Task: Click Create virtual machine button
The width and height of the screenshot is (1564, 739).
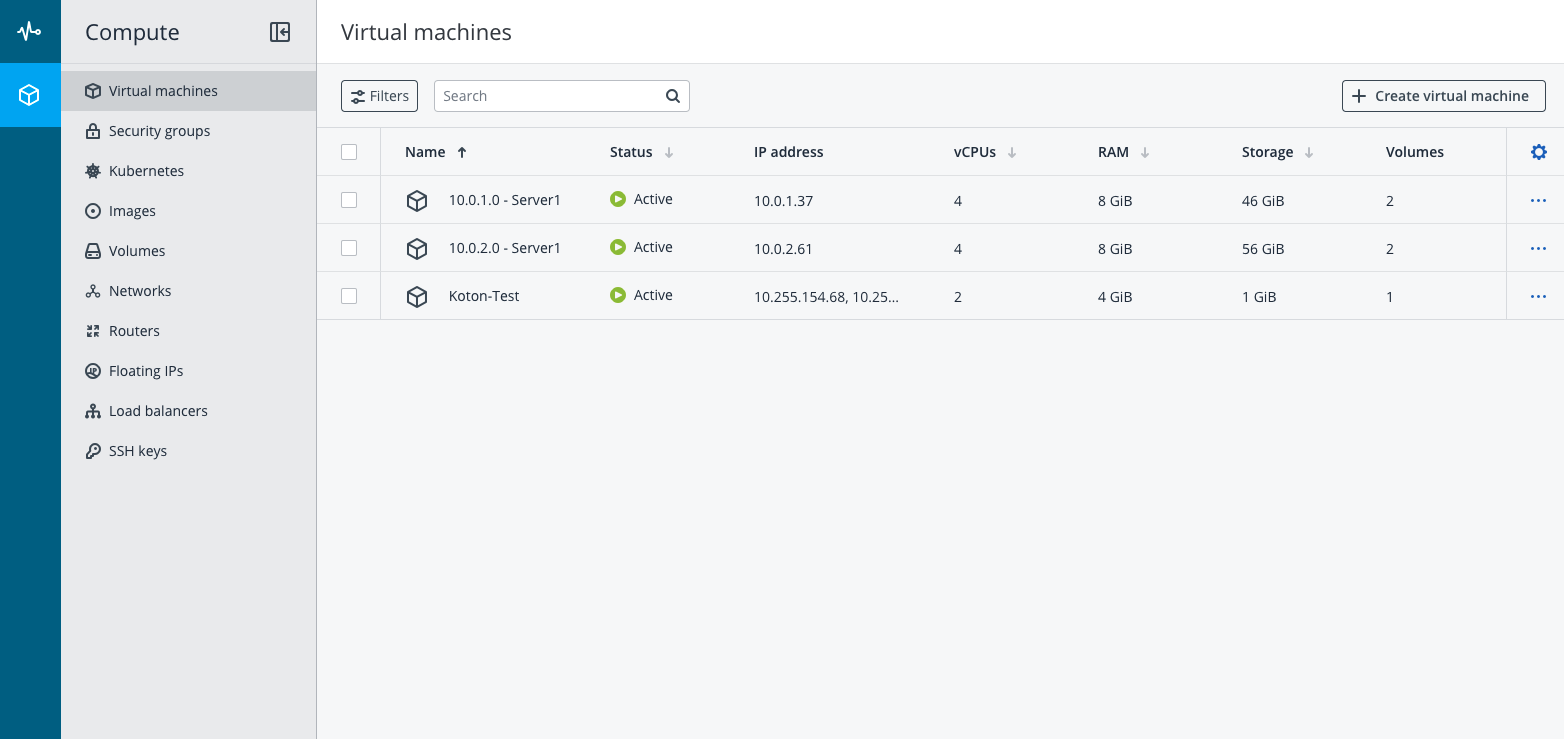Action: 1443,96
